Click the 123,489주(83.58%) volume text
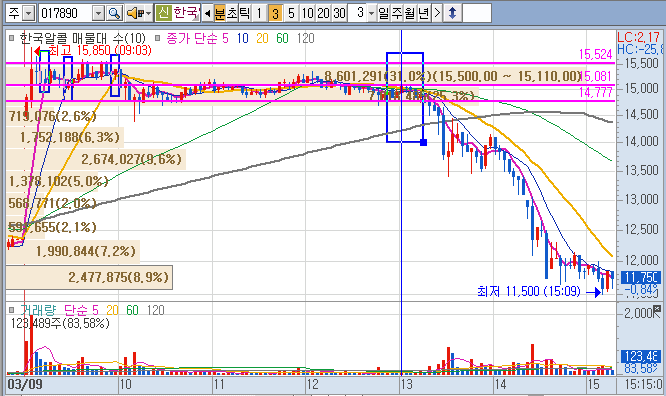This screenshot has height=396, width=666. pos(60,323)
